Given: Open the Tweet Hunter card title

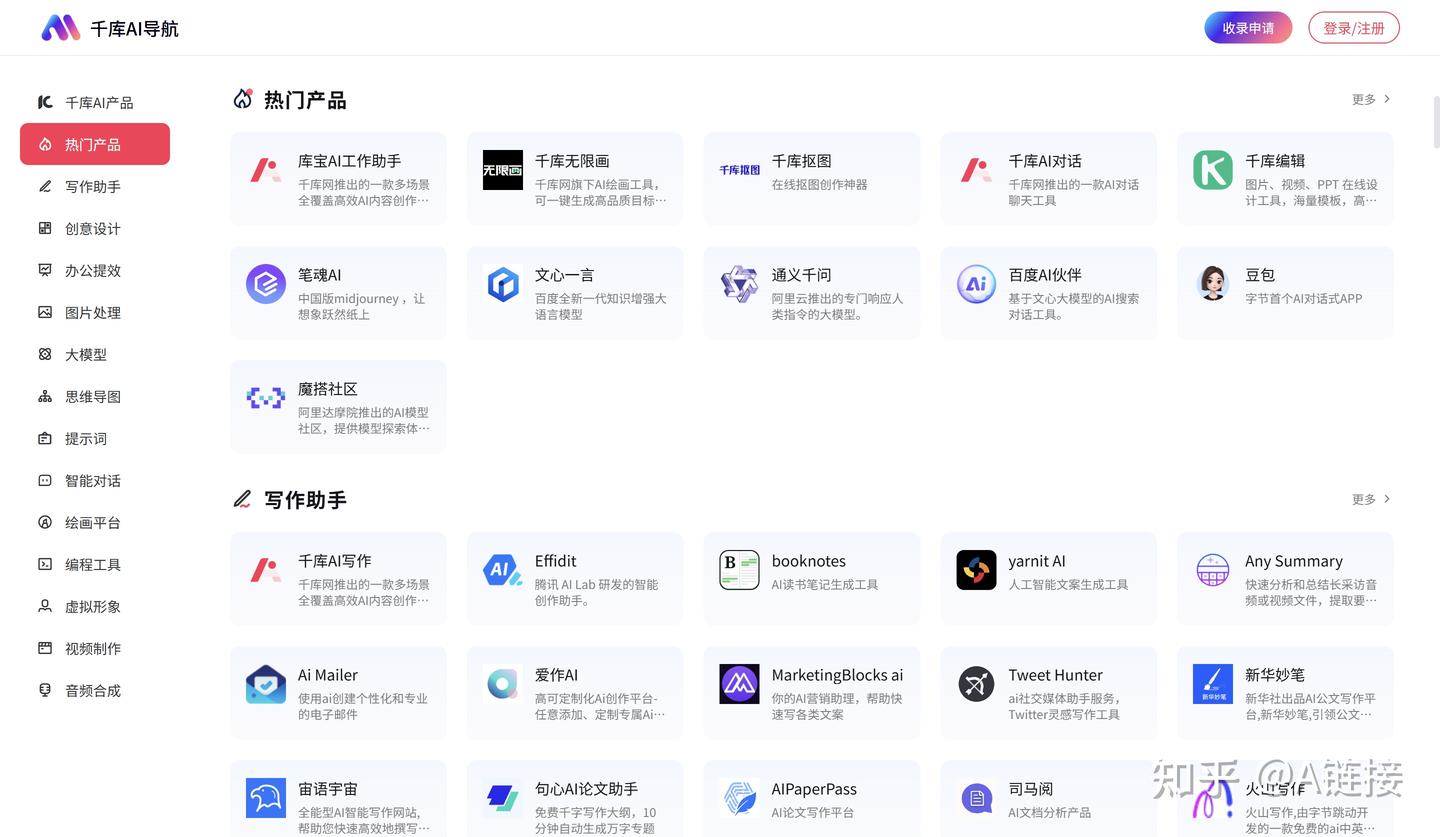Looking at the screenshot, I should (1055, 675).
